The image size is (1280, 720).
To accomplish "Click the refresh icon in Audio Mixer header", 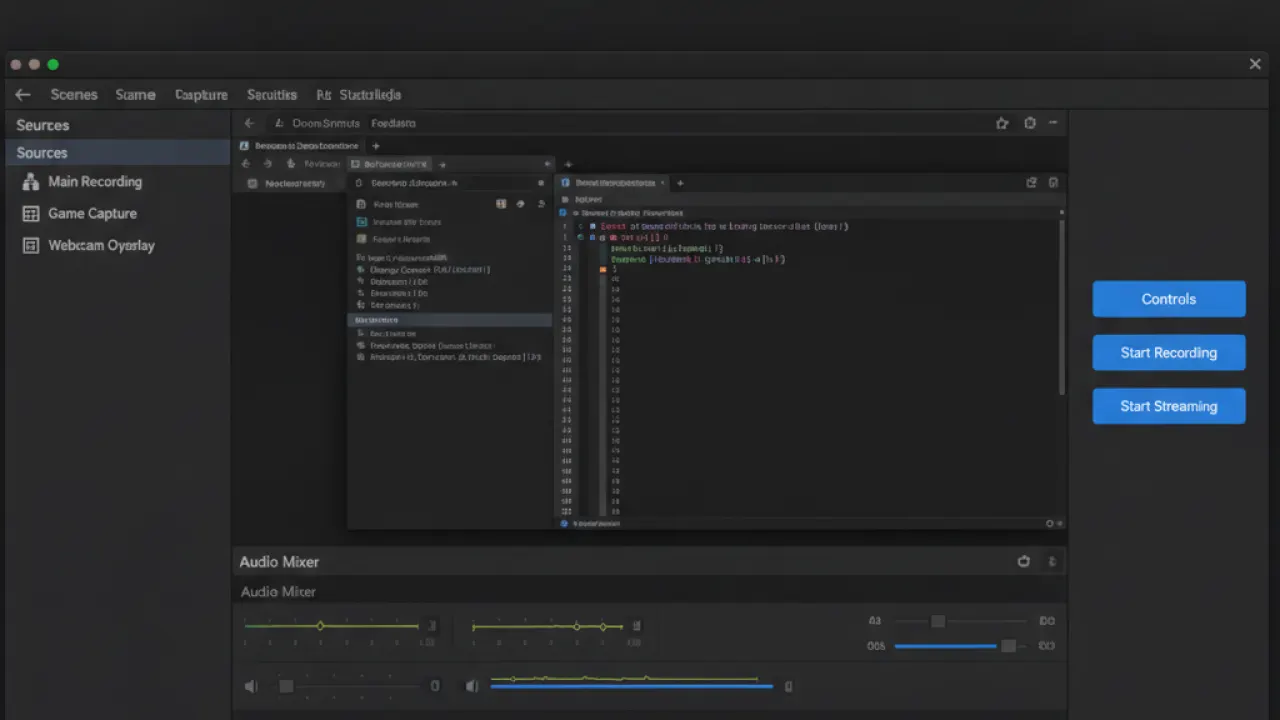I will click(1023, 562).
